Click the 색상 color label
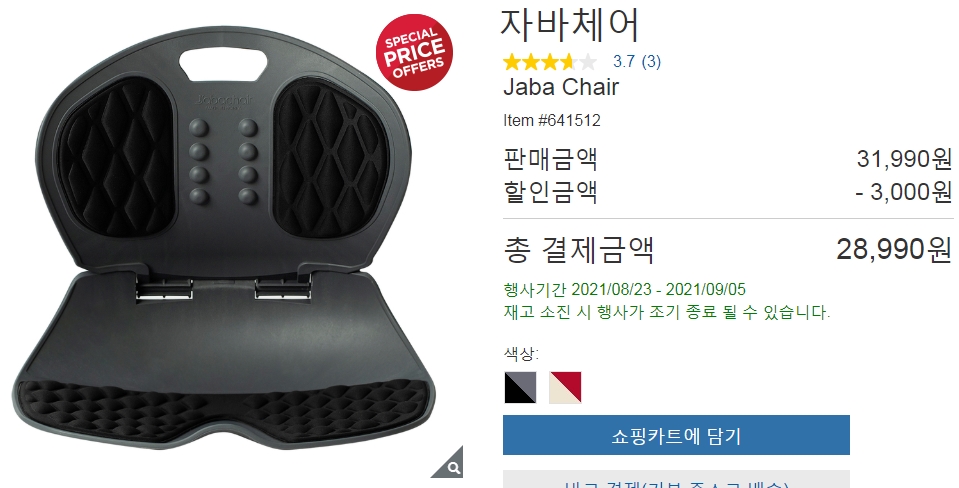The height and width of the screenshot is (488, 959). 521,353
